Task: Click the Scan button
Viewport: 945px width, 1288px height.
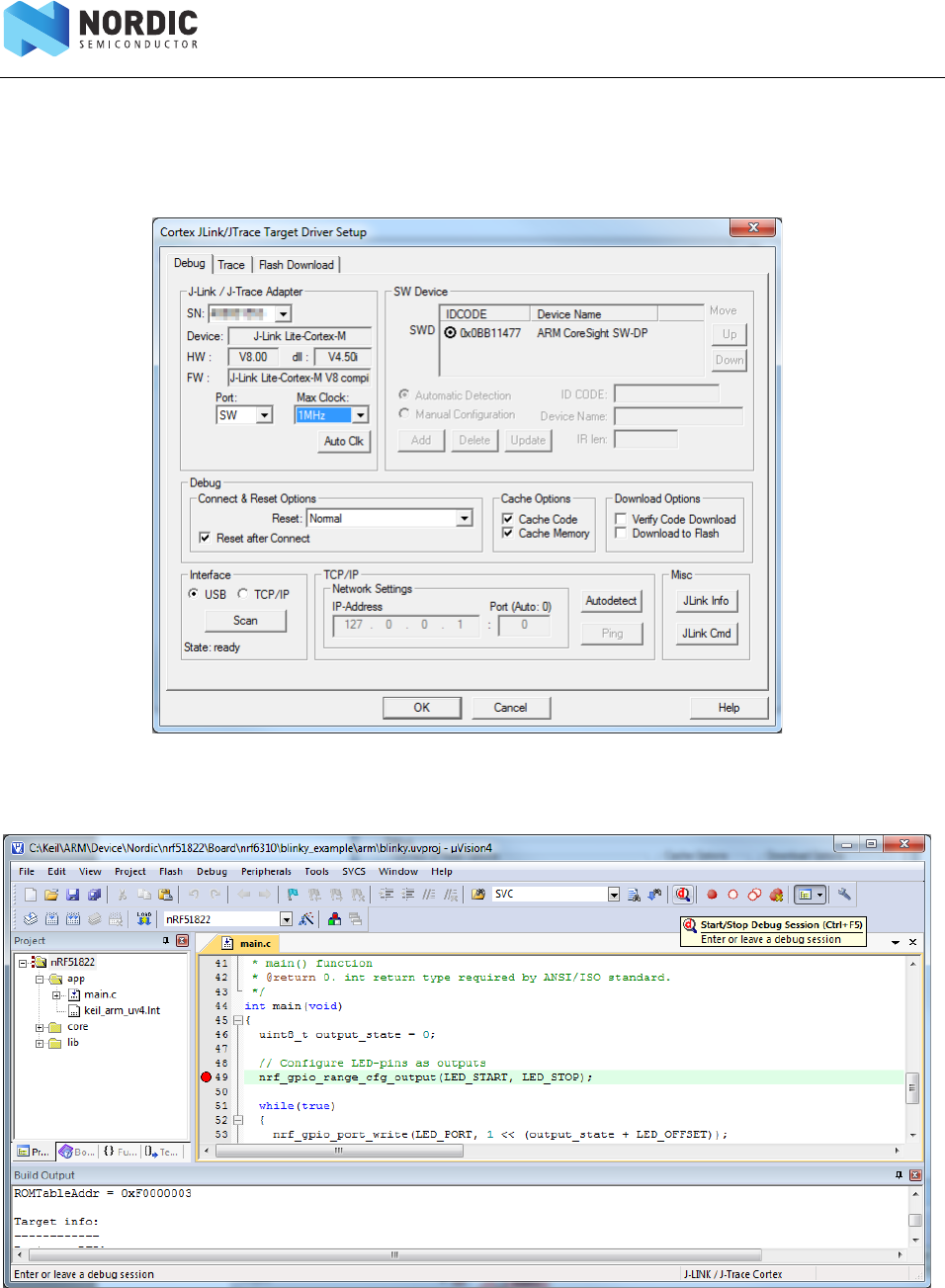Action: click(x=245, y=621)
